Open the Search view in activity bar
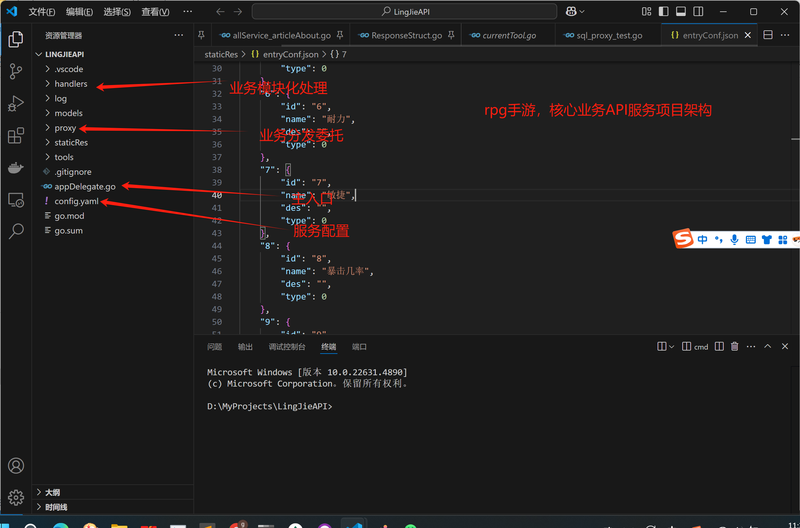Screen dimensions: 800x528 16,232
